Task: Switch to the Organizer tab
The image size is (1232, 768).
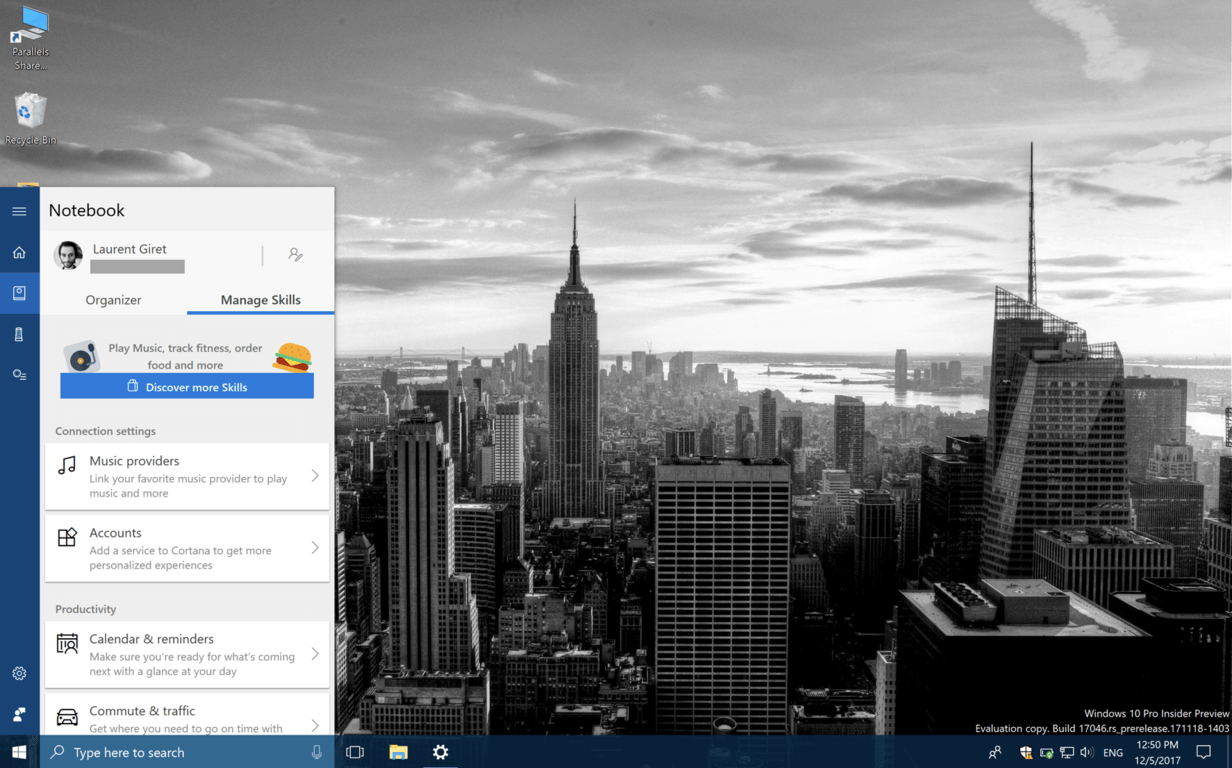Action: tap(113, 300)
